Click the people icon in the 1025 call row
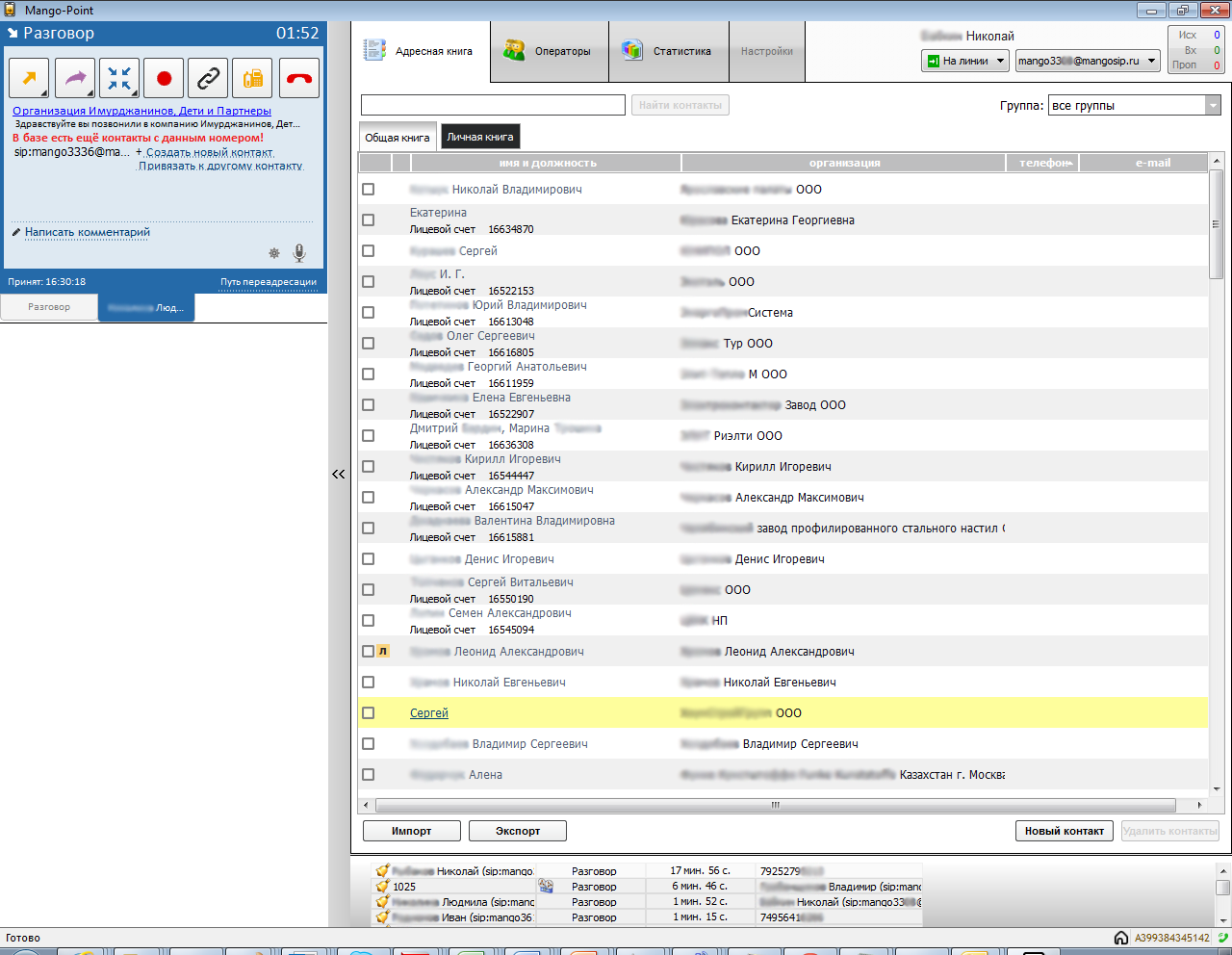 [547, 887]
